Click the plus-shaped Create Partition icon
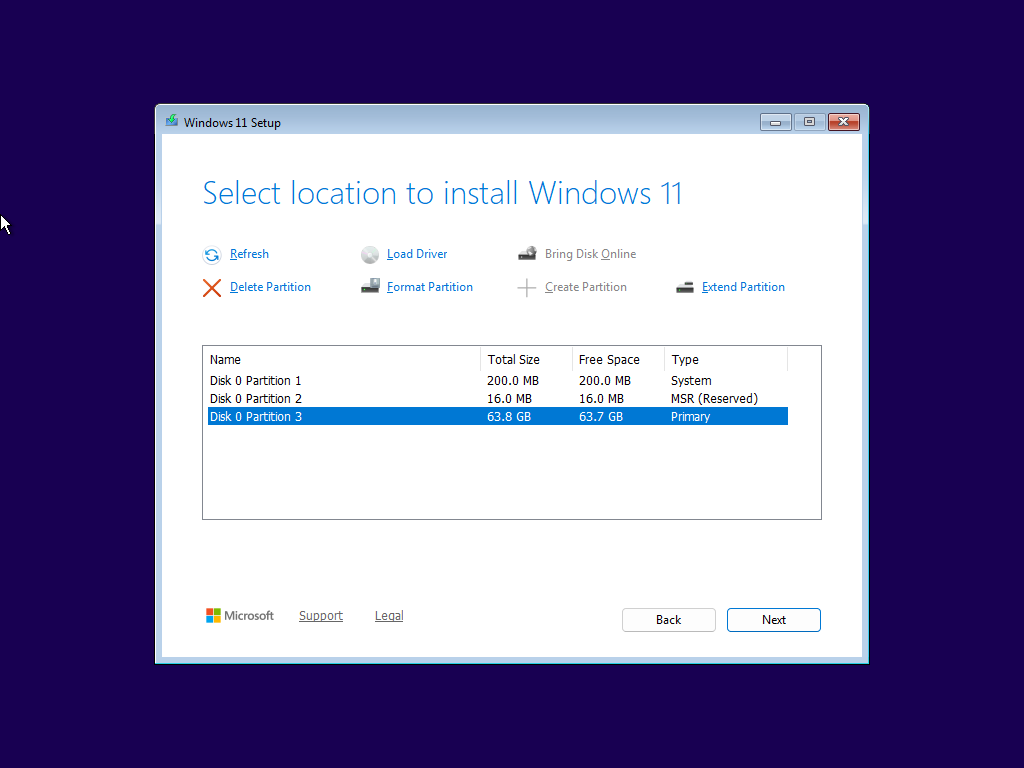The height and width of the screenshot is (768, 1024). pos(527,287)
